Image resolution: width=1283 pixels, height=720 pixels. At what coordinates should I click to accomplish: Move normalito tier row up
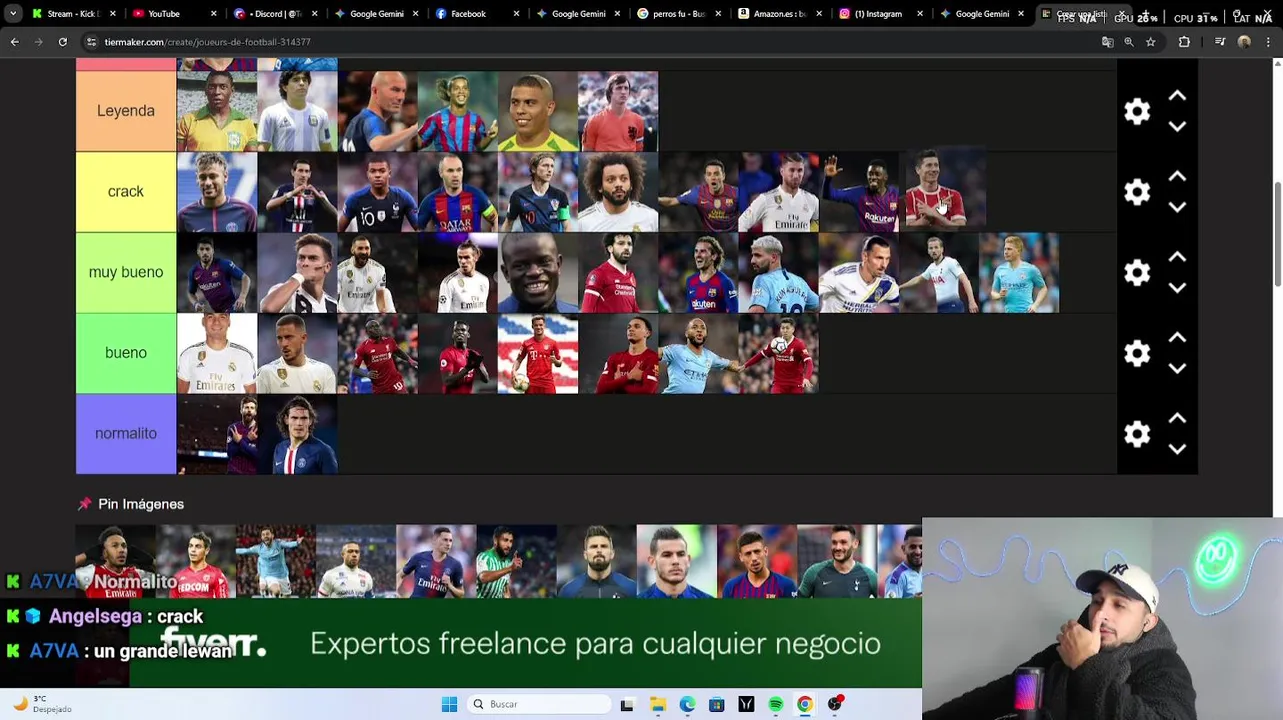pyautogui.click(x=1177, y=418)
